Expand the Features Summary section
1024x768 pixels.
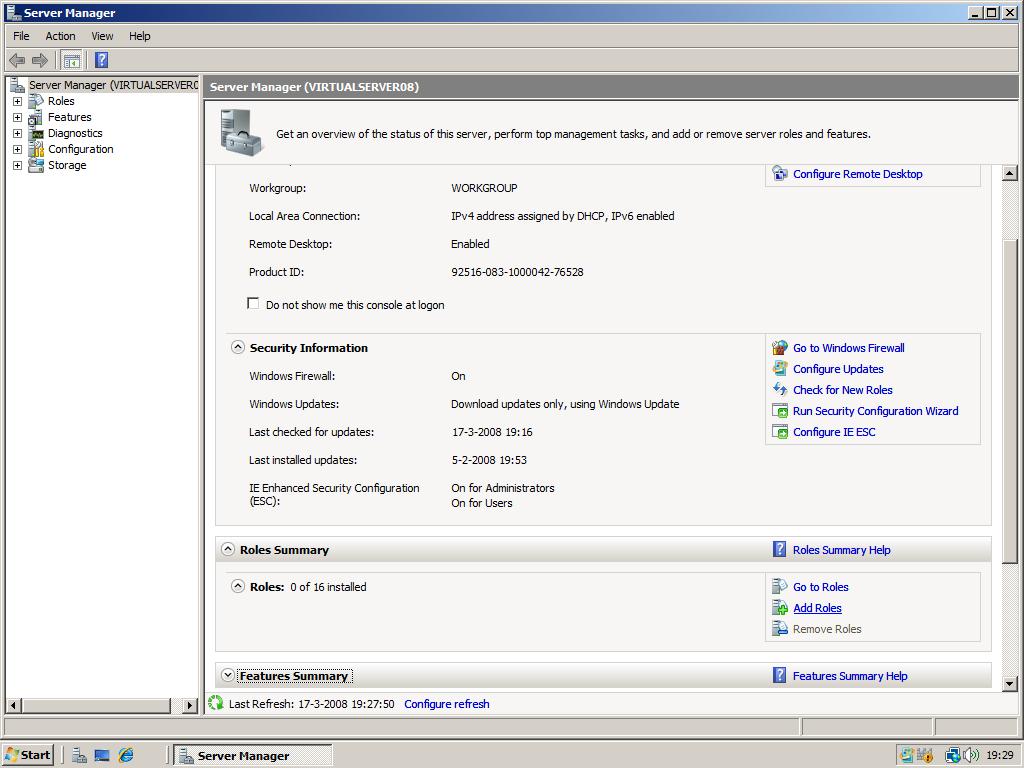pyautogui.click(x=228, y=675)
